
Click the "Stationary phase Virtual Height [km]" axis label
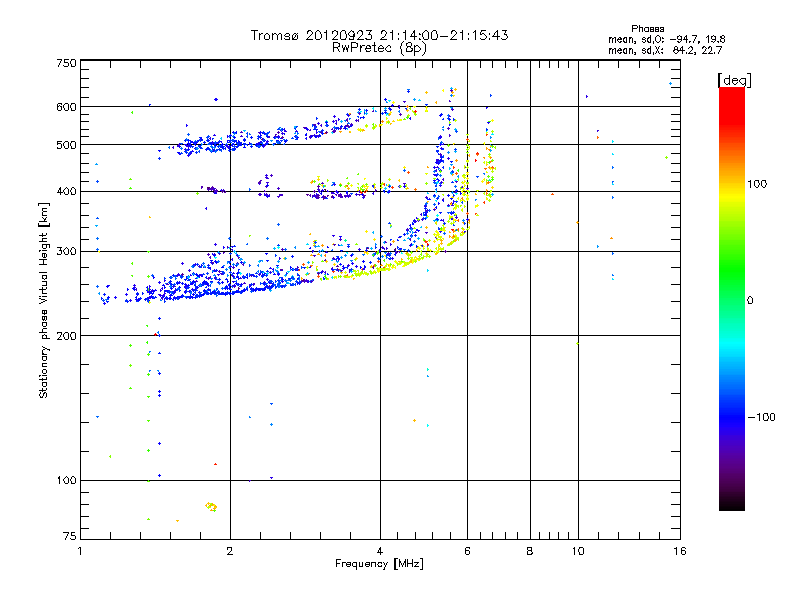pyautogui.click(x=44, y=300)
